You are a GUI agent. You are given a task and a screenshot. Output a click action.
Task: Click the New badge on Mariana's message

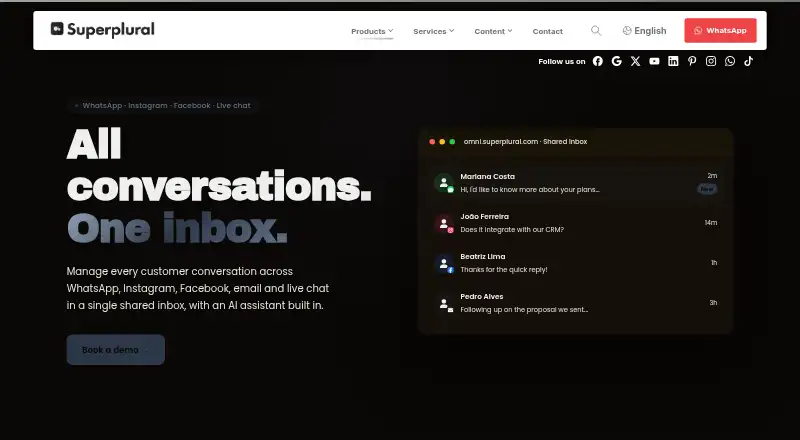(707, 189)
